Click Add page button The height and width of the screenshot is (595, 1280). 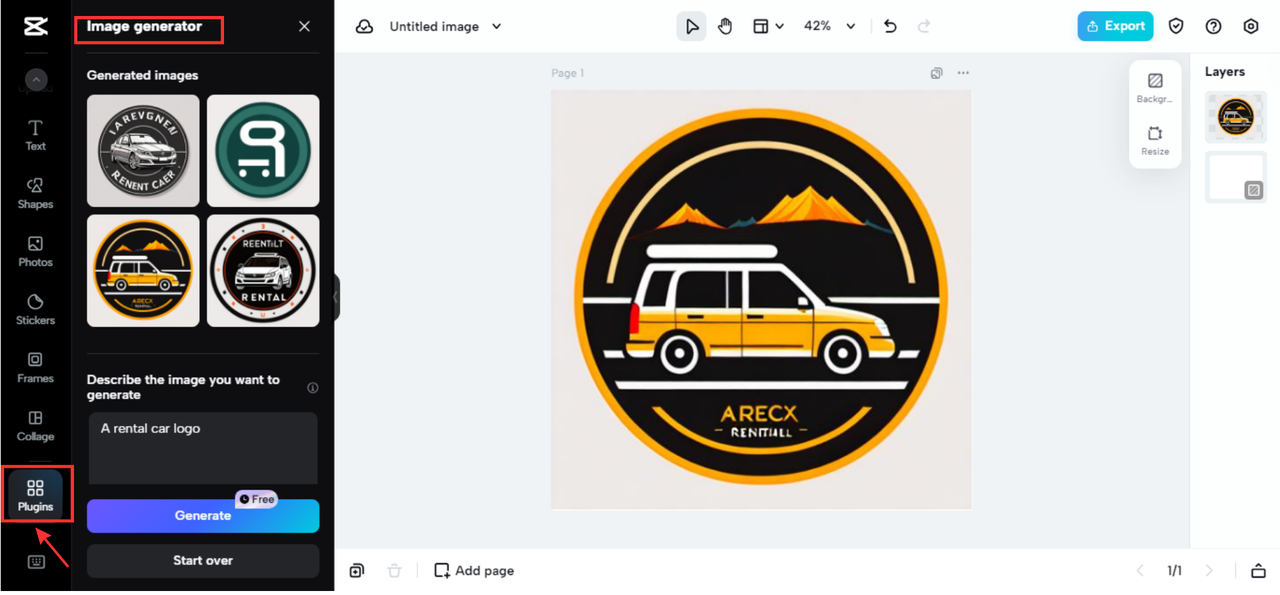point(474,571)
